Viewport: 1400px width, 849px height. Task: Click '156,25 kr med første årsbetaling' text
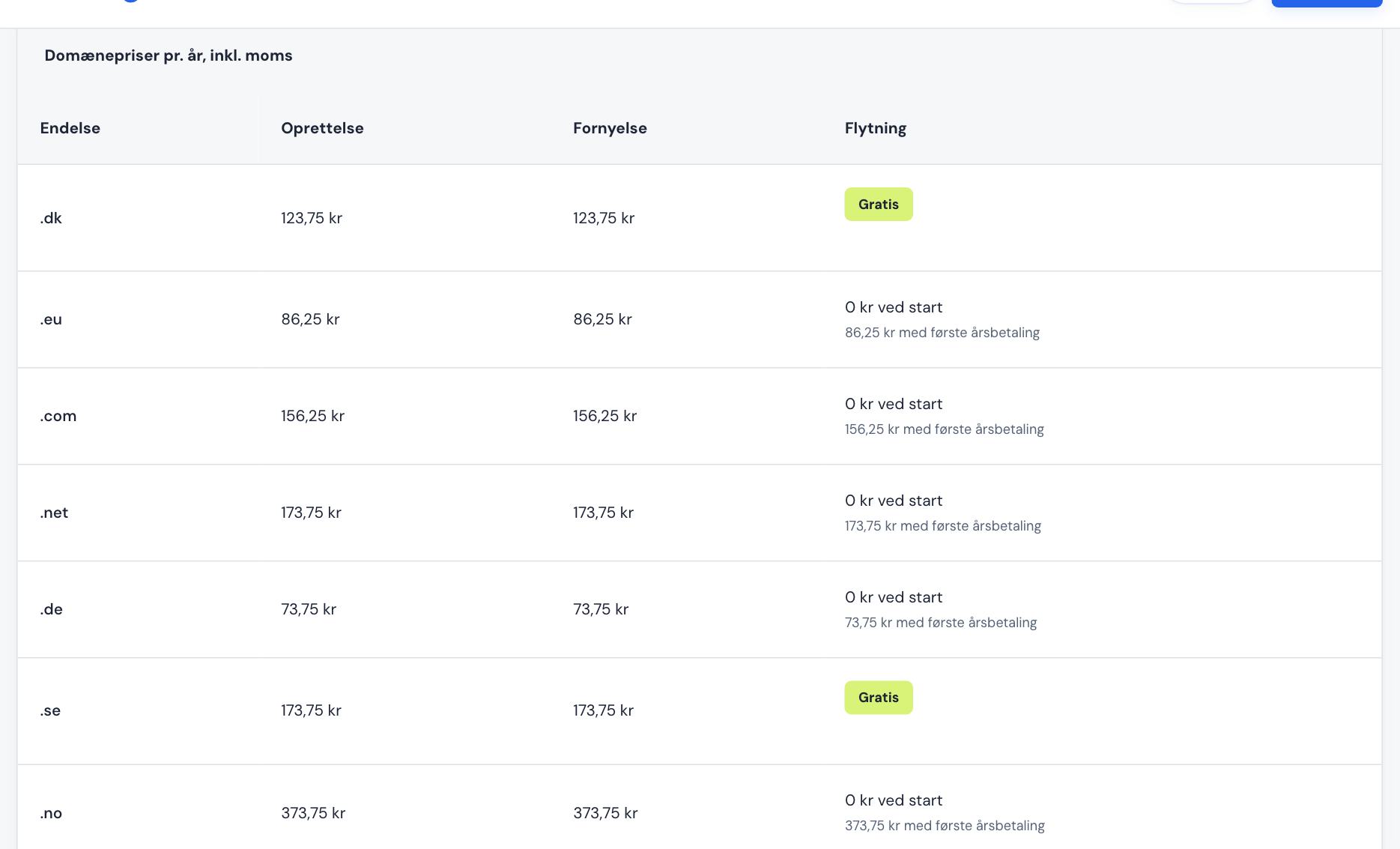point(945,429)
